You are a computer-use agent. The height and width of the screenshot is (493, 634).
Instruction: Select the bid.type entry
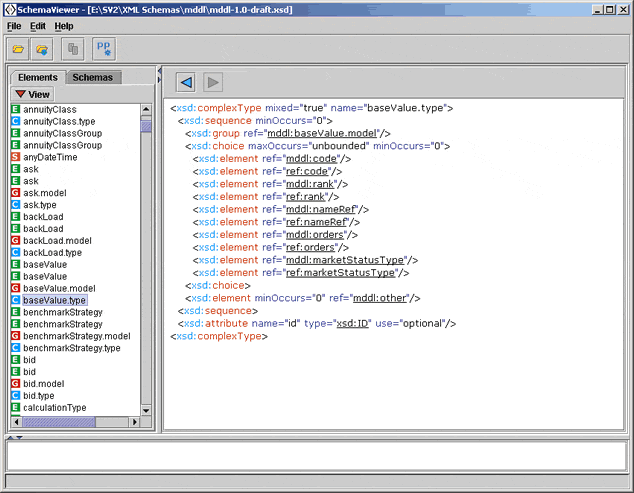(x=38, y=396)
